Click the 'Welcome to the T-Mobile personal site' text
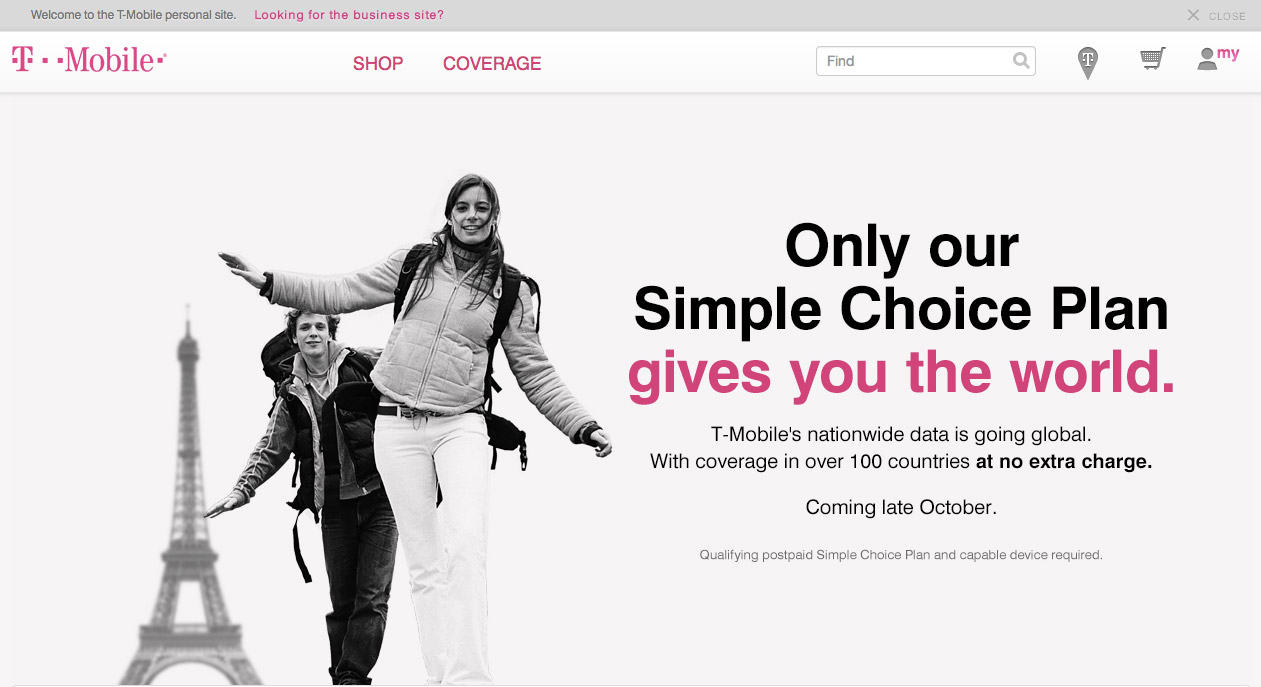Viewport: 1261px width, 687px height. (x=134, y=15)
